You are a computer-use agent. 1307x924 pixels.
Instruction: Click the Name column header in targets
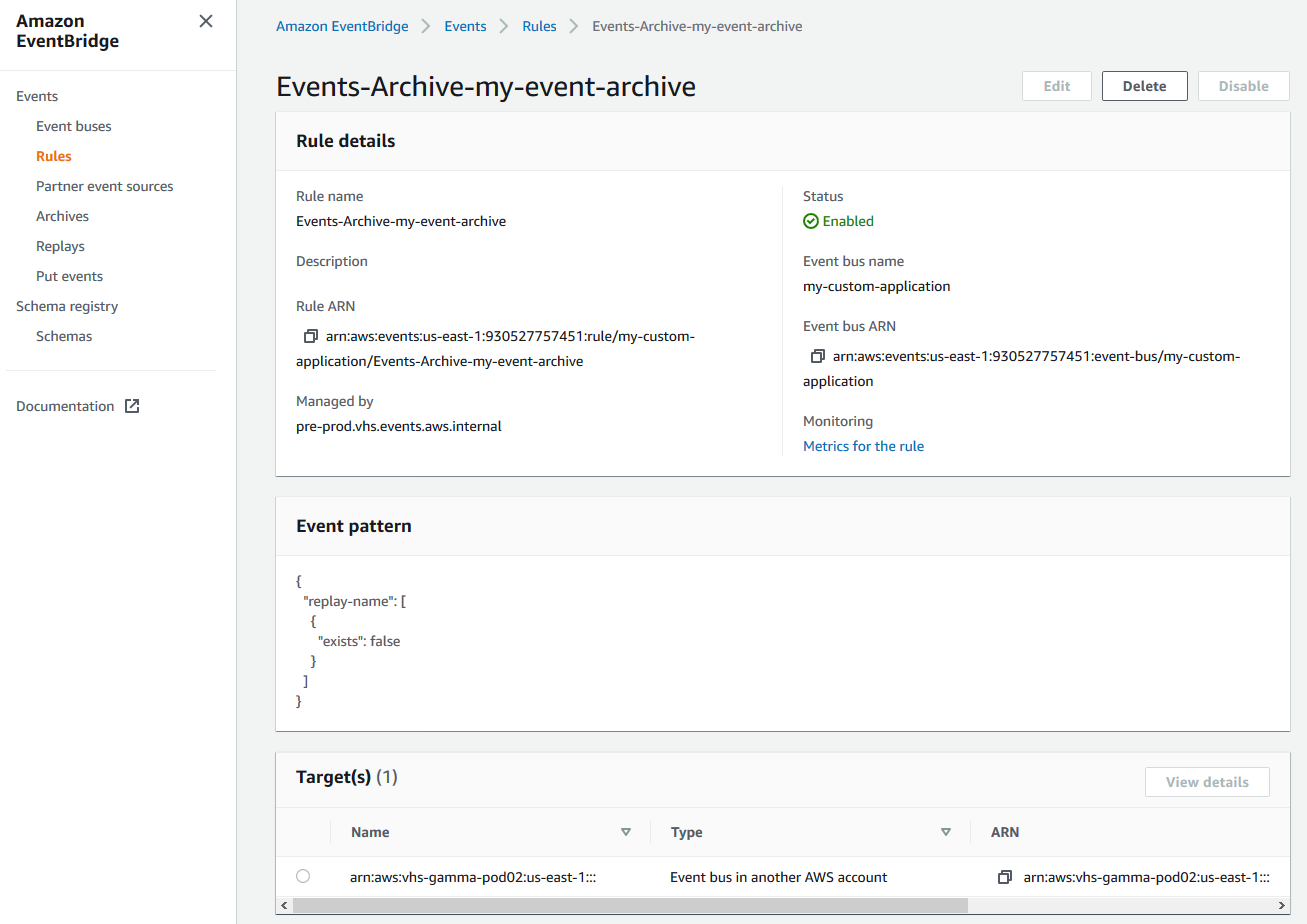(x=370, y=832)
